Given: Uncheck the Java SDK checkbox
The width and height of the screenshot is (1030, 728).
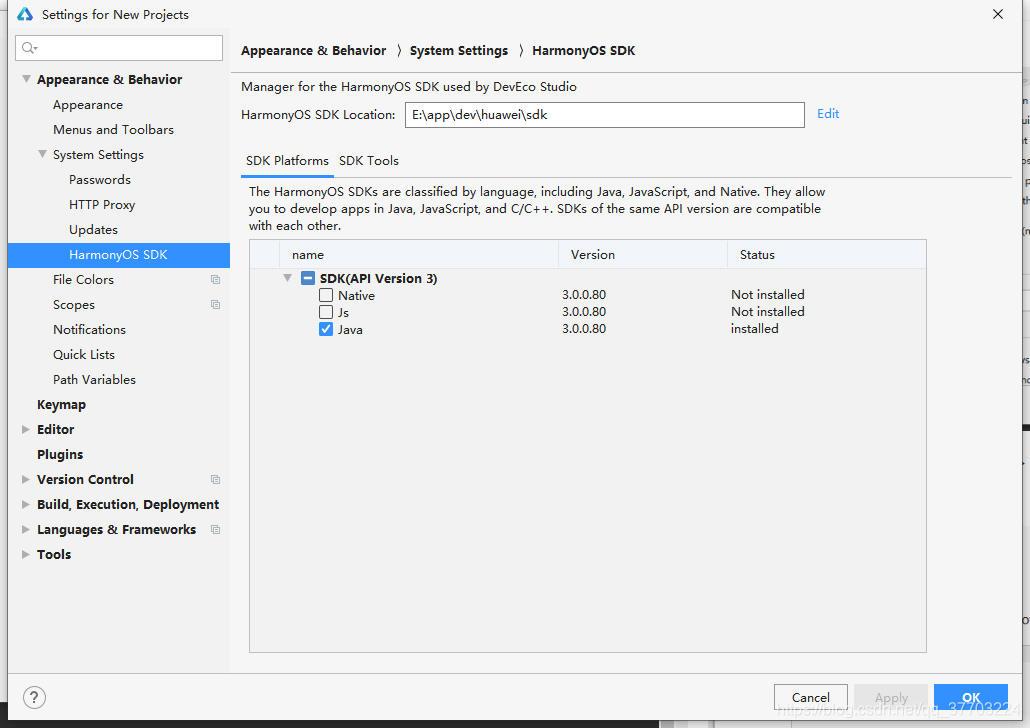Looking at the screenshot, I should coord(326,329).
